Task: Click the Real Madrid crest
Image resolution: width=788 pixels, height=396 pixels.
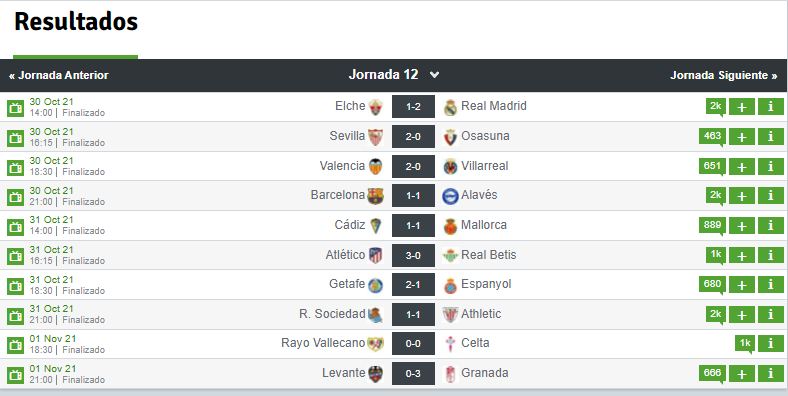Action: [x=450, y=107]
